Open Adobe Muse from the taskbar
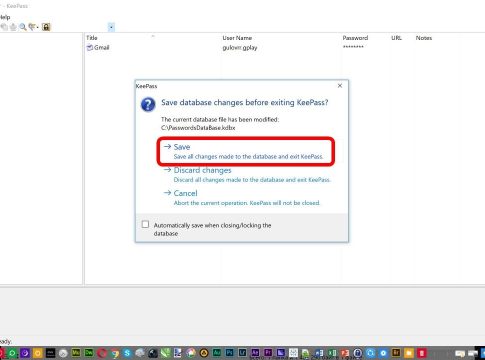The image size is (485, 360). coord(76,352)
